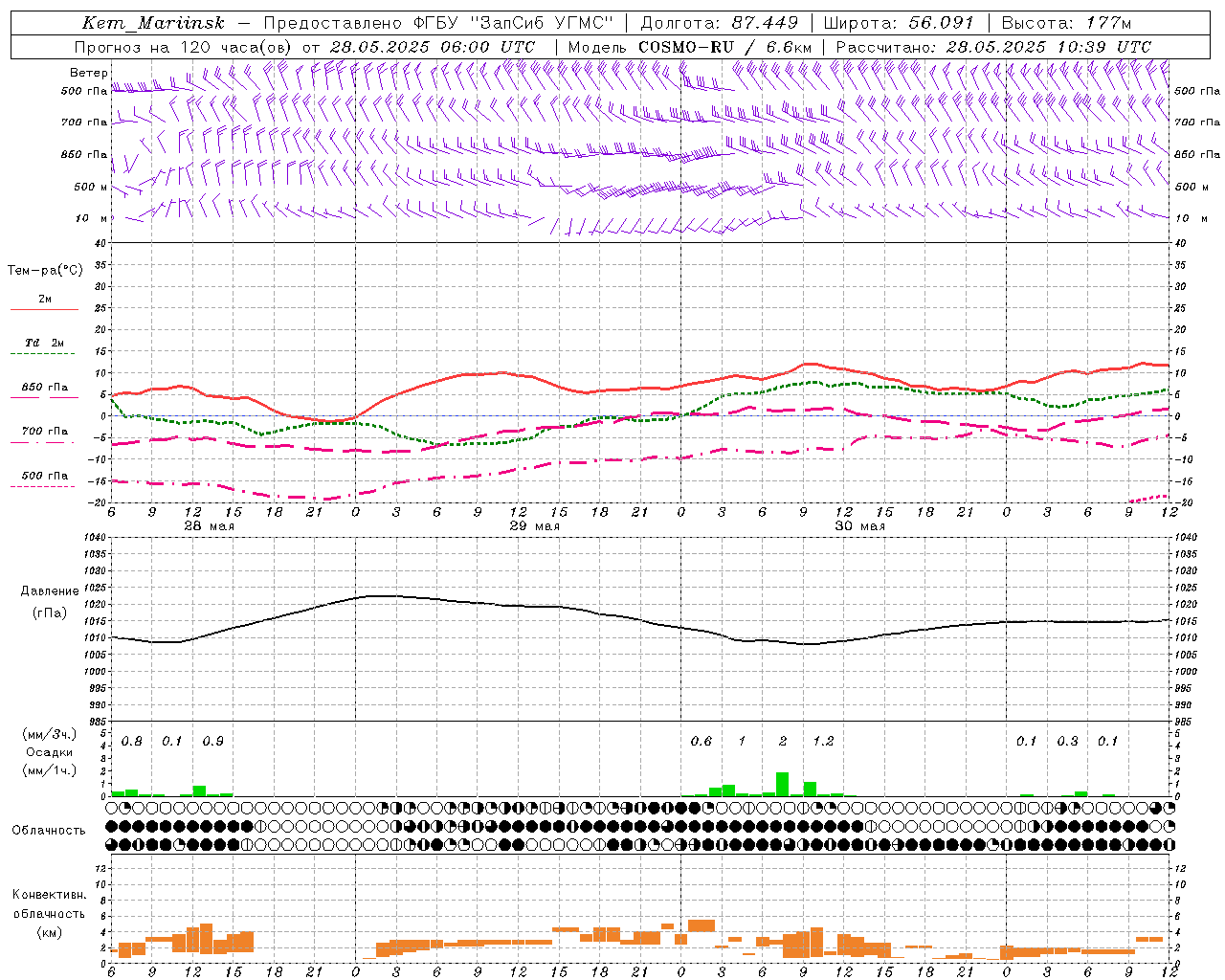Click '500 гПа' in the temperature legend

(45, 476)
